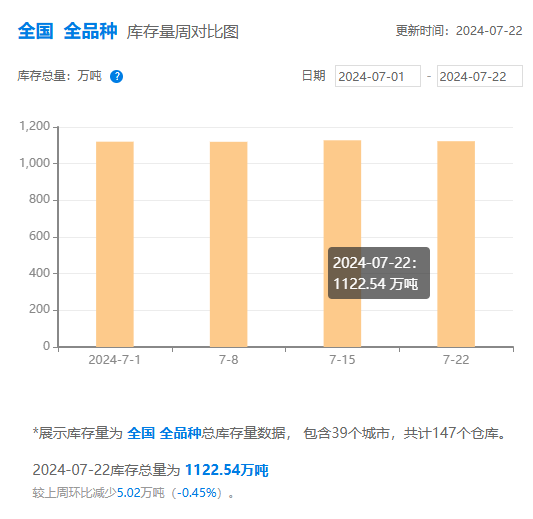Click the 5.02万吨 decrease value

[141, 493]
